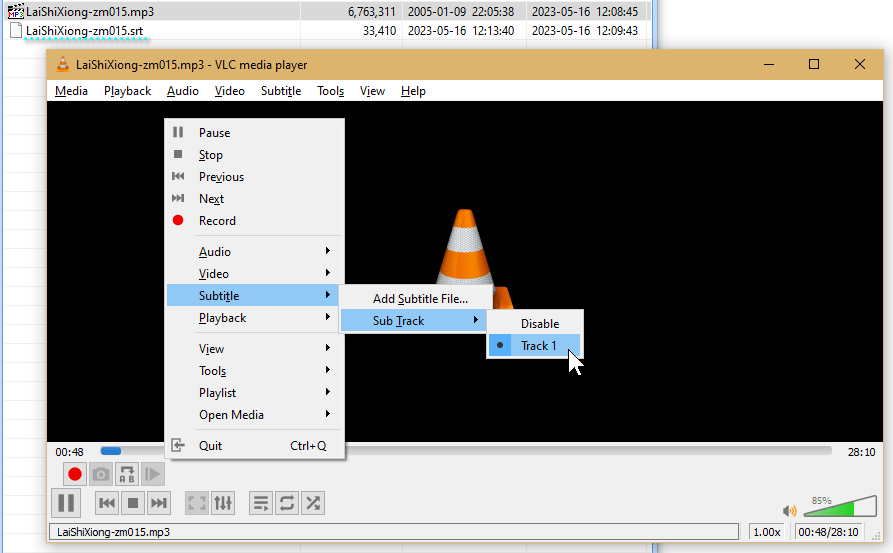Click the 00:48/28:10 status bar time
Viewport: 893px width, 553px height.
coord(828,532)
